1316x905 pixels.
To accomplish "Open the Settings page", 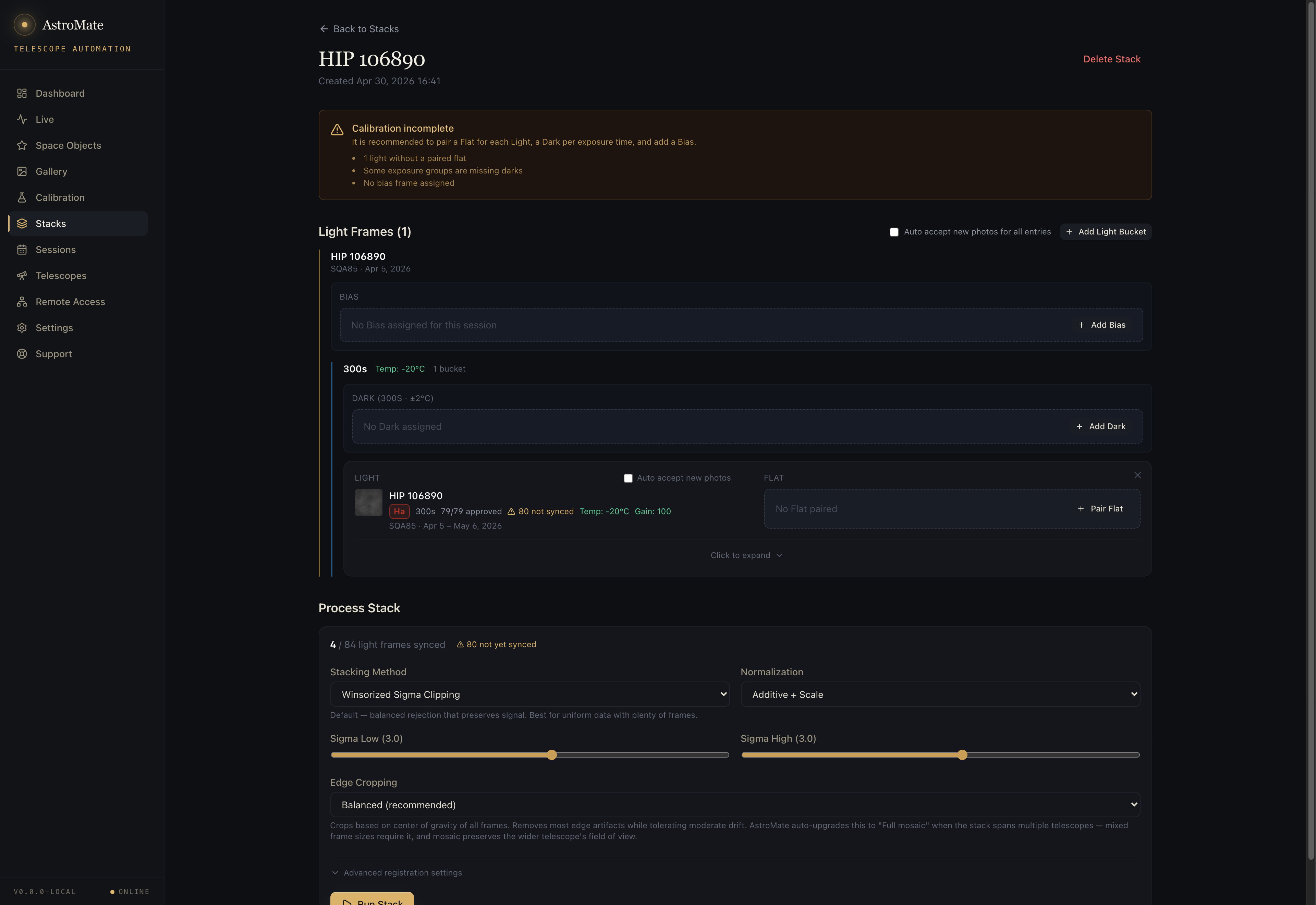I will pyautogui.click(x=78, y=328).
